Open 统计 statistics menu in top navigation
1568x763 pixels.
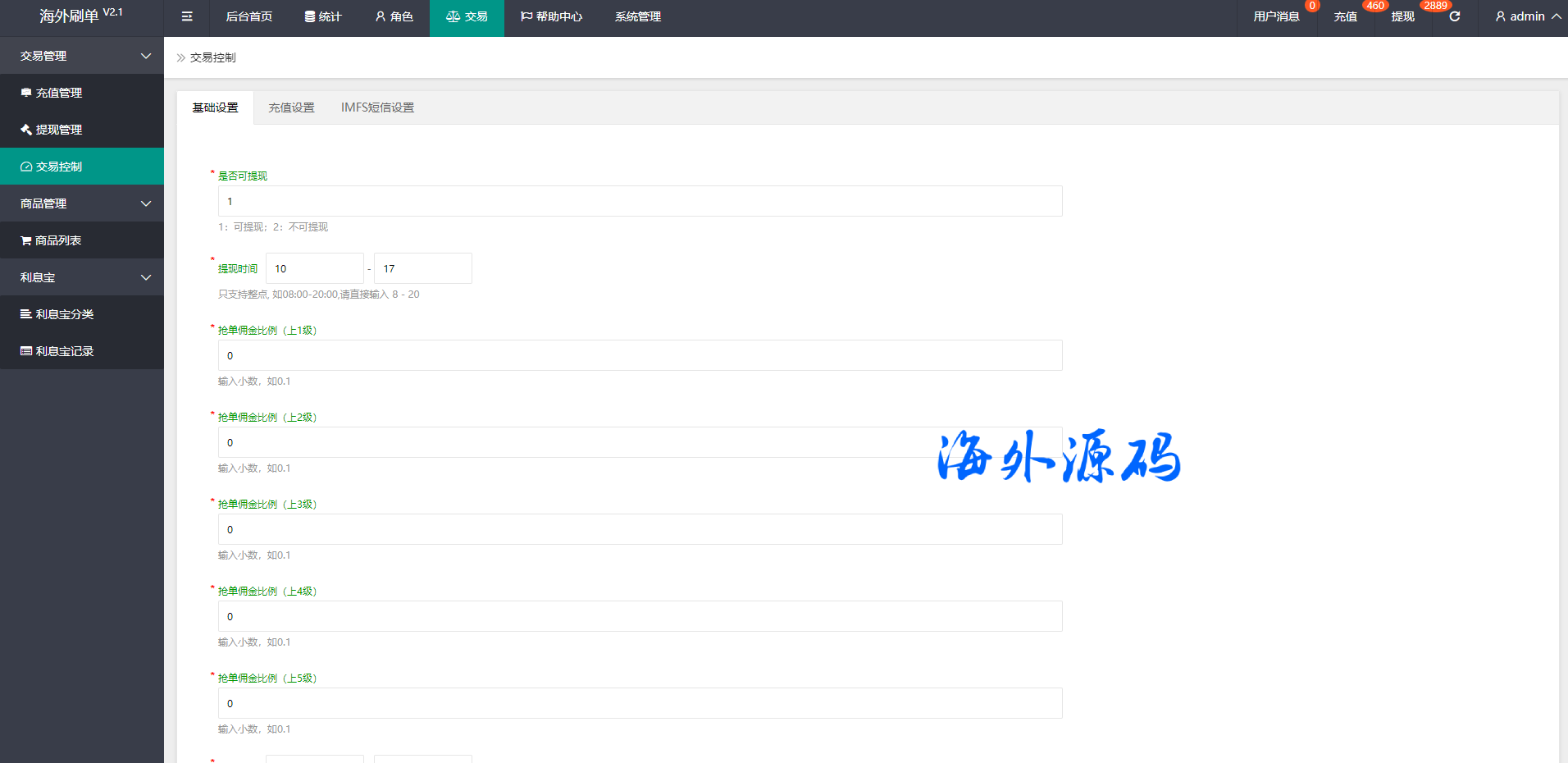tap(323, 16)
